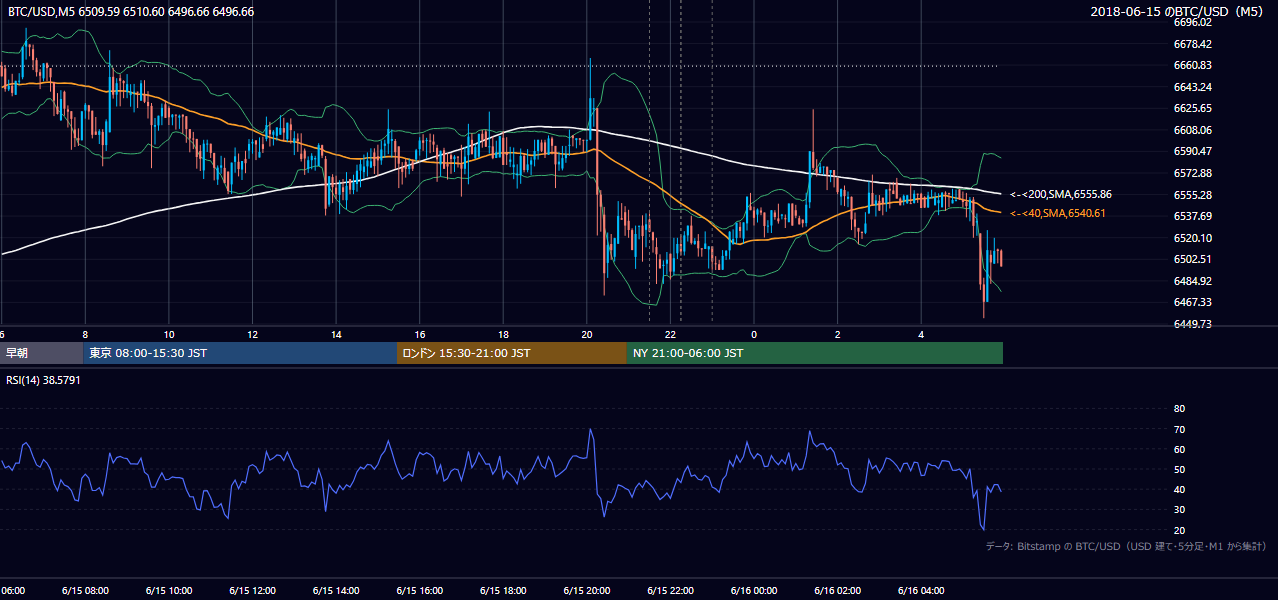Viewport: 1278px width, 600px height.
Task: Click the RSI(14) 38.5791 indicator label
Action: coord(43,380)
